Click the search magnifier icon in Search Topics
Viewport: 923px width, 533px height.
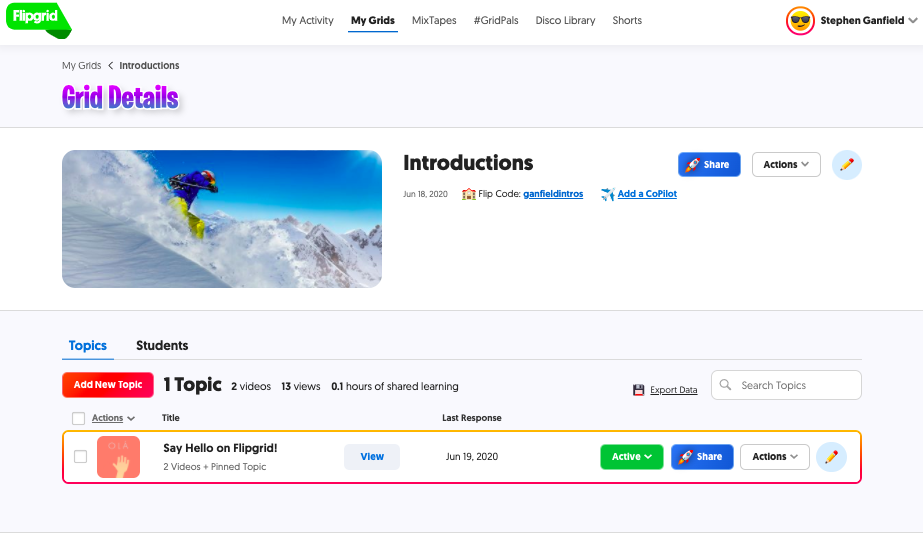[x=726, y=385]
